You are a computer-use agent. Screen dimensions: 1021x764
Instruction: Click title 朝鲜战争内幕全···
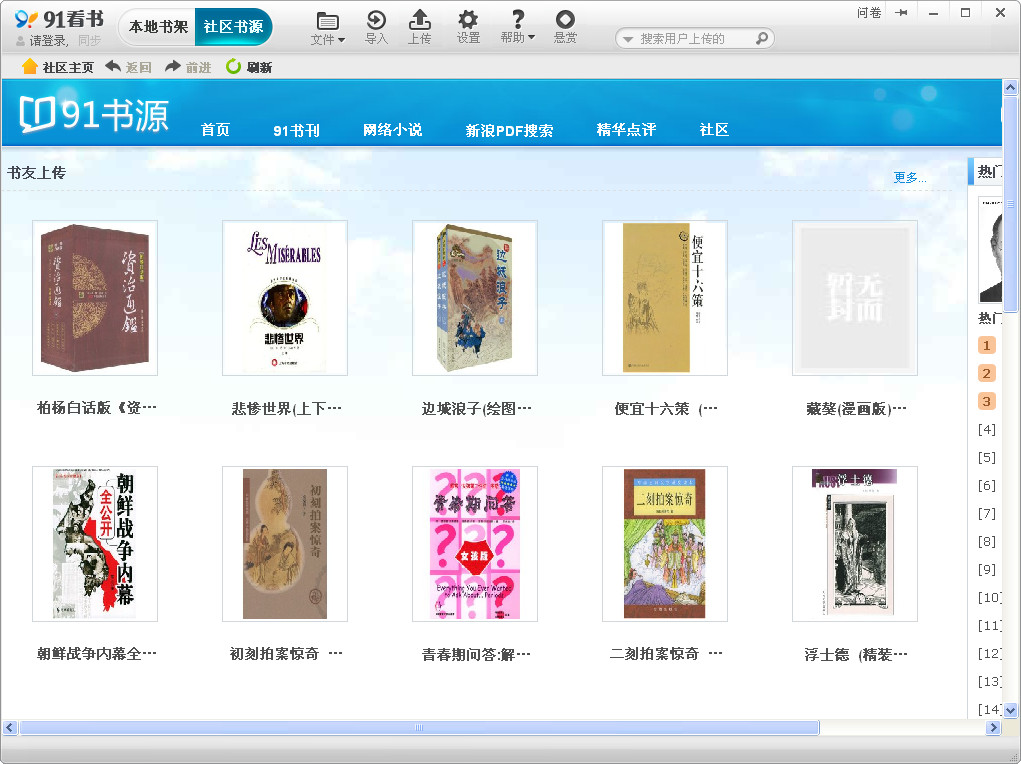click(96, 653)
